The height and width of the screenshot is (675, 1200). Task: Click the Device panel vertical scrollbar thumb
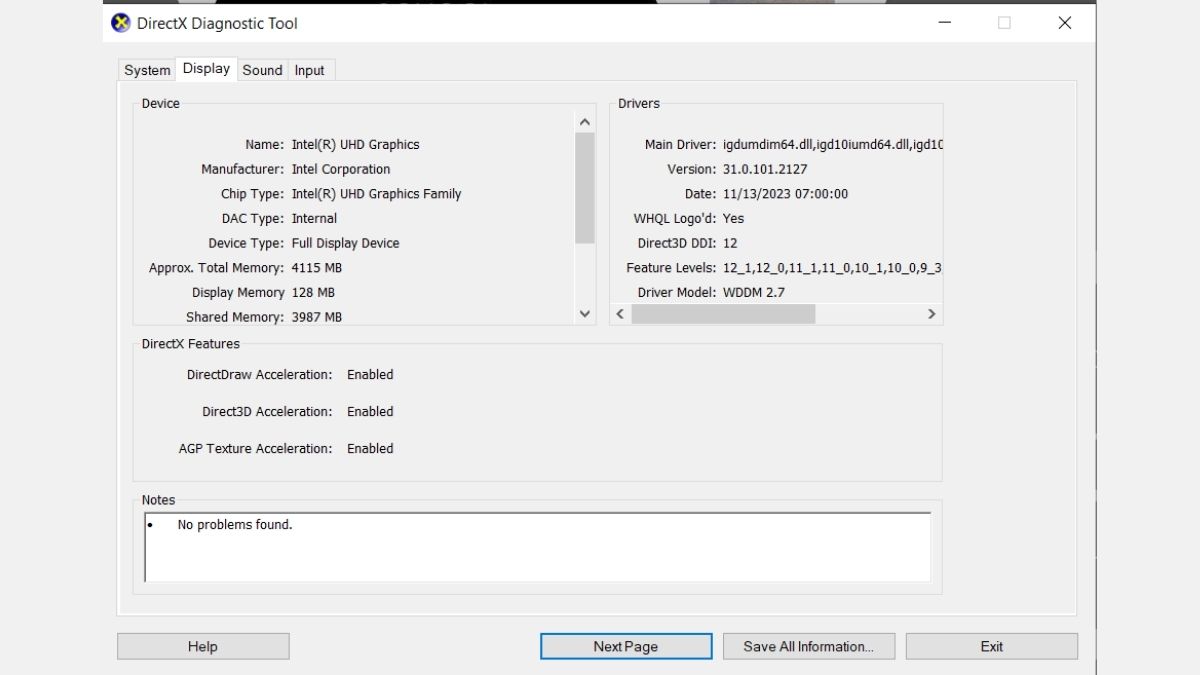click(x=585, y=188)
